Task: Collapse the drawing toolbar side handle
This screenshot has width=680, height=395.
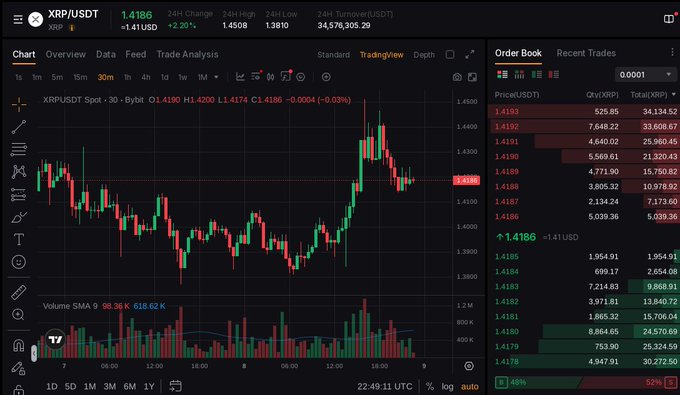Action: click(34, 353)
